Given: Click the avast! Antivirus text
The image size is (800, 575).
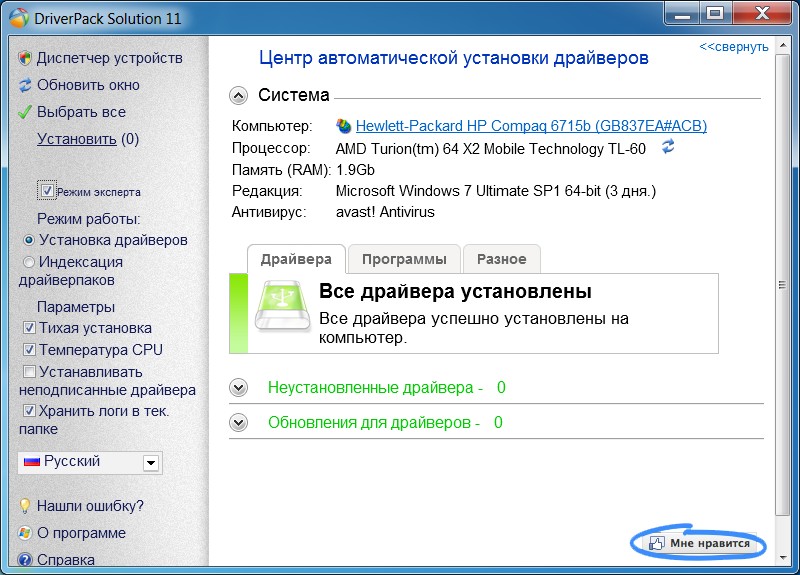Looking at the screenshot, I should [x=385, y=212].
